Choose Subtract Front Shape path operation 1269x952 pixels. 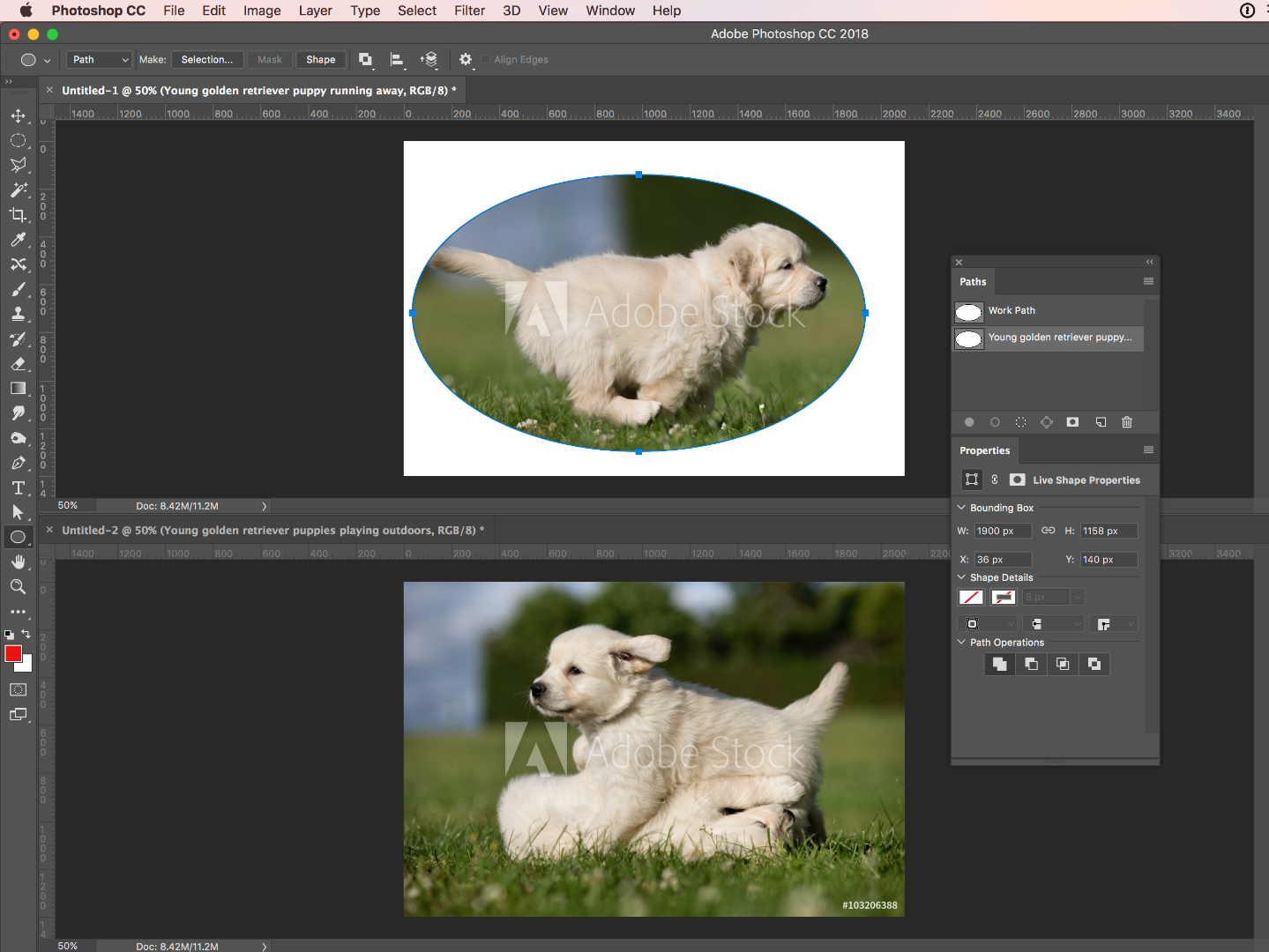click(1031, 665)
